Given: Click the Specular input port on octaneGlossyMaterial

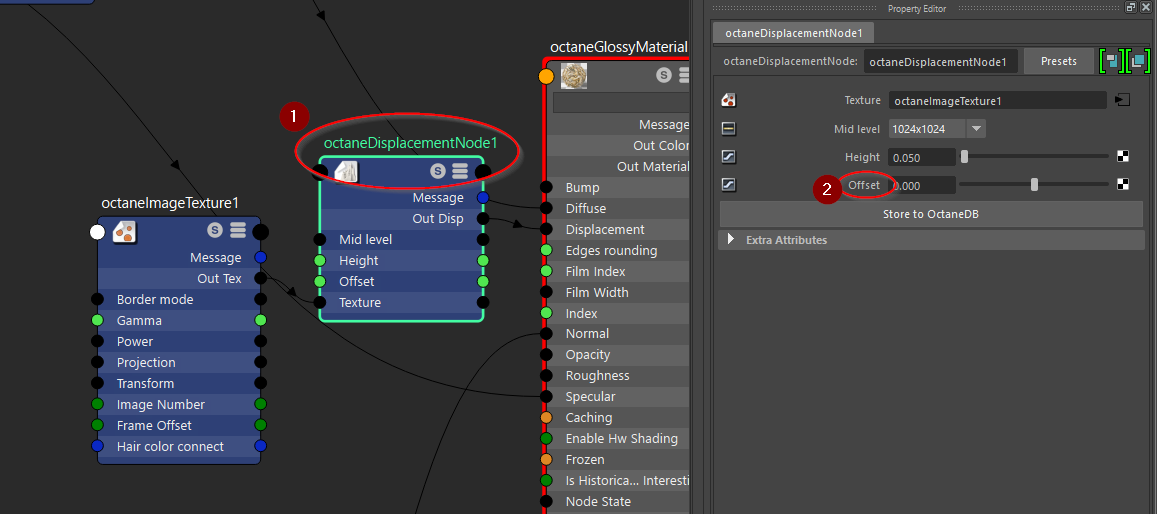Looking at the screenshot, I should pos(546,397).
